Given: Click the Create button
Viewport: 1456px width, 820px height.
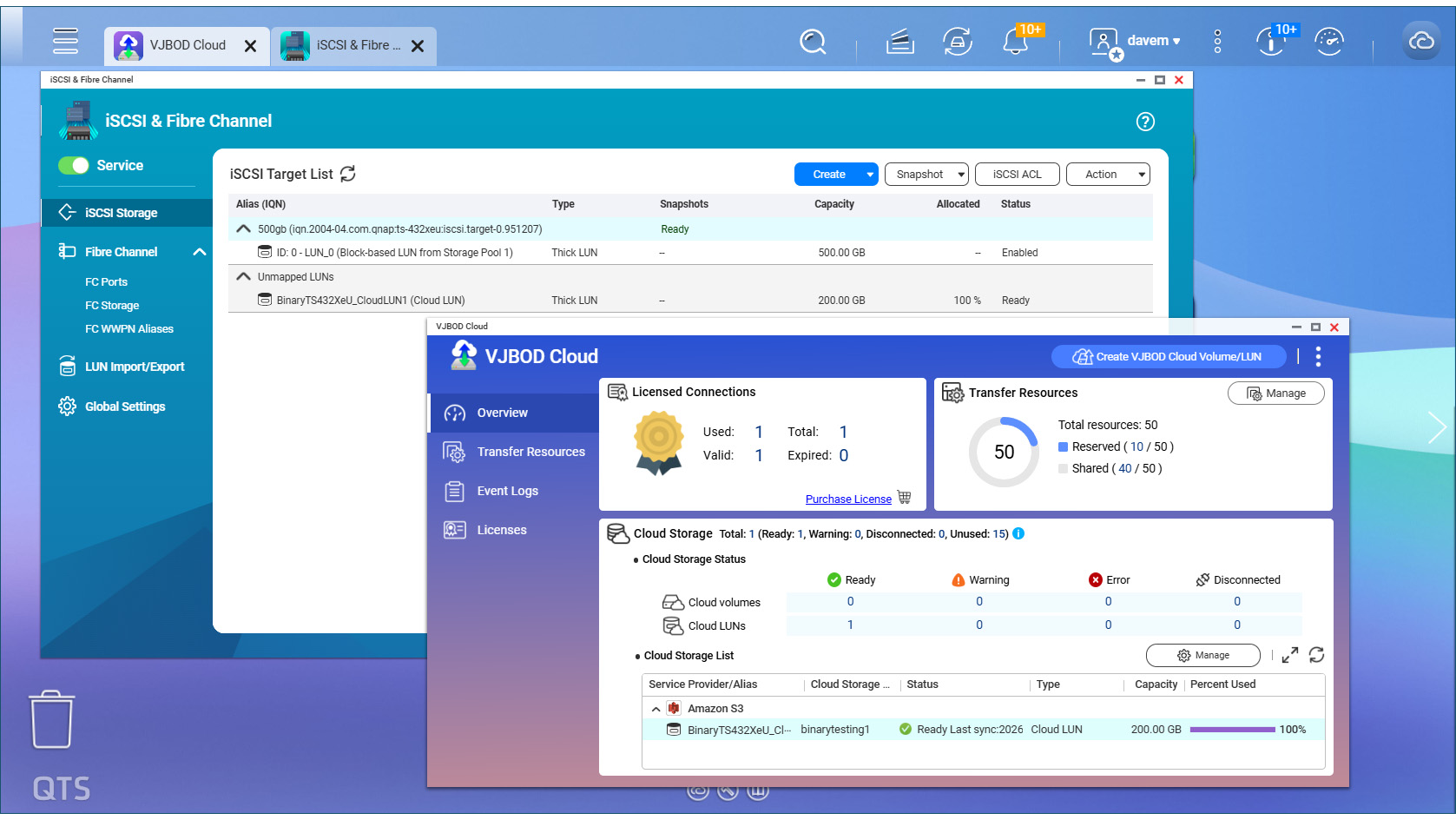Looking at the screenshot, I should [x=828, y=175].
